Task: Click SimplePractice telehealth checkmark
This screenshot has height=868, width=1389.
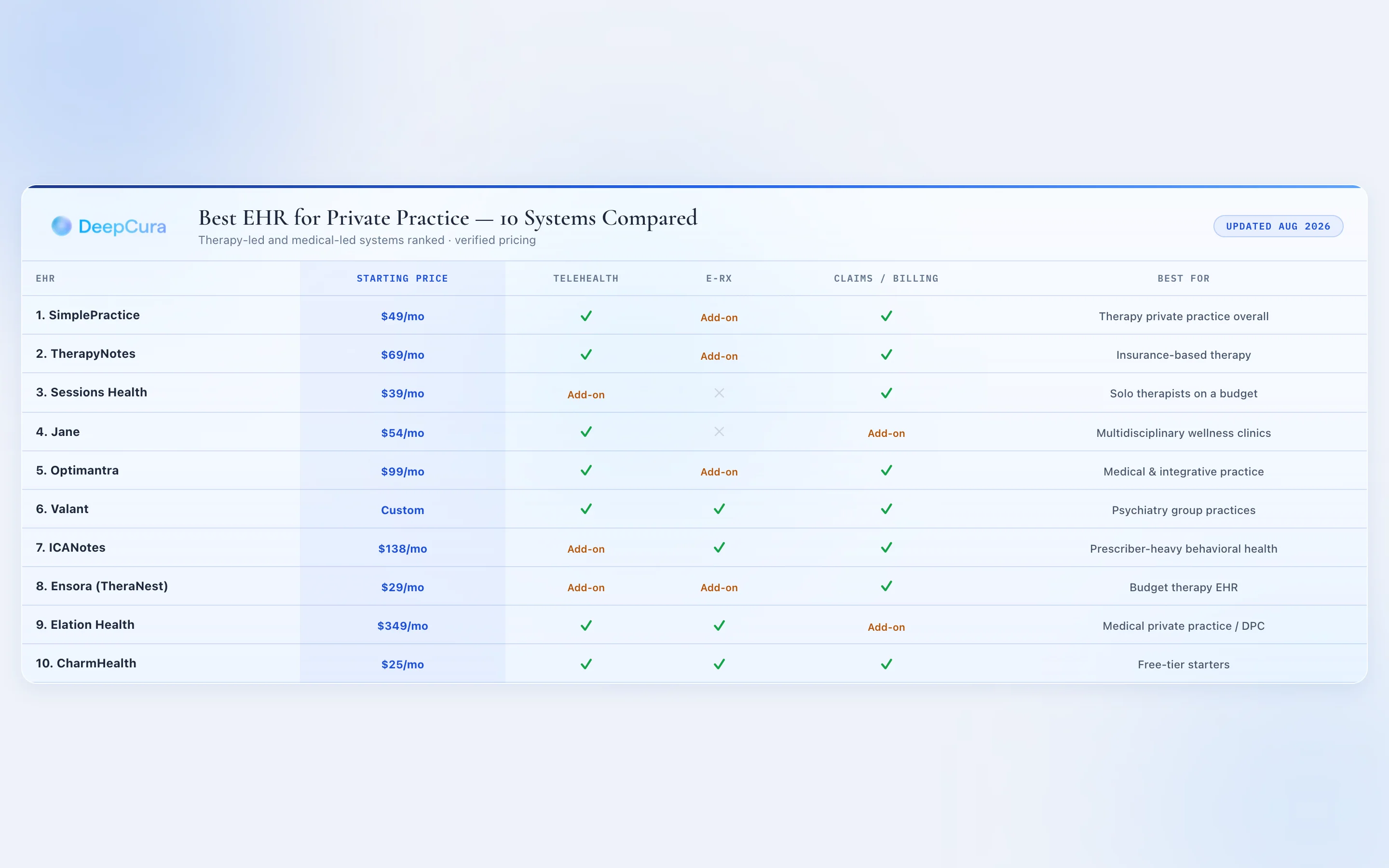Action: (586, 316)
